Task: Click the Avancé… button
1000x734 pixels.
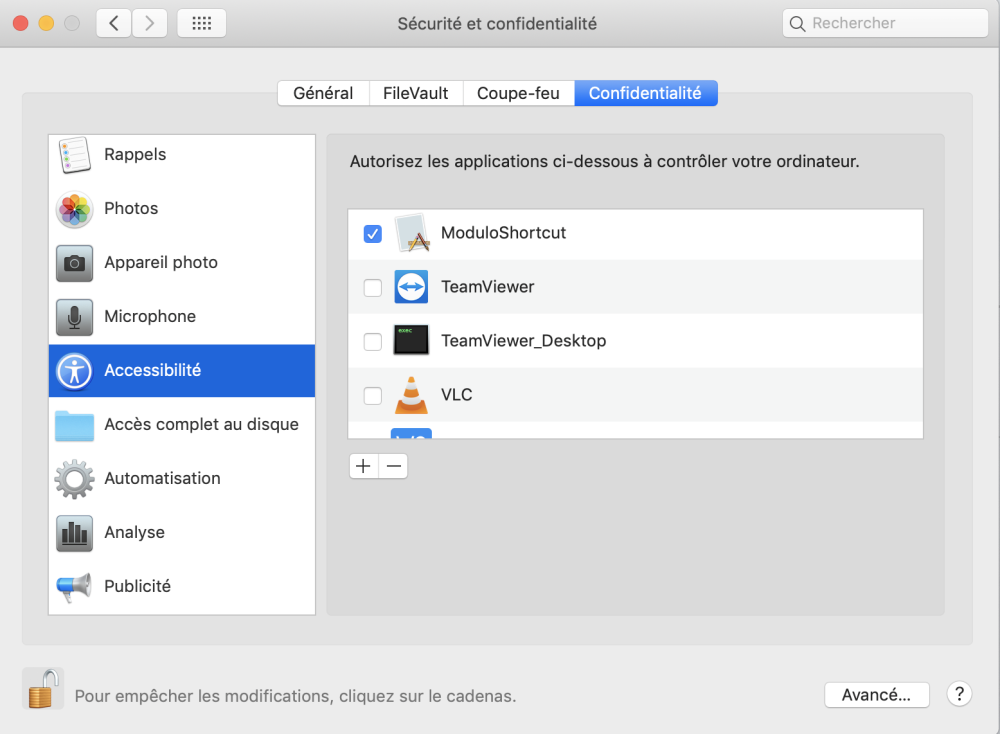Action: pyautogui.click(x=876, y=695)
